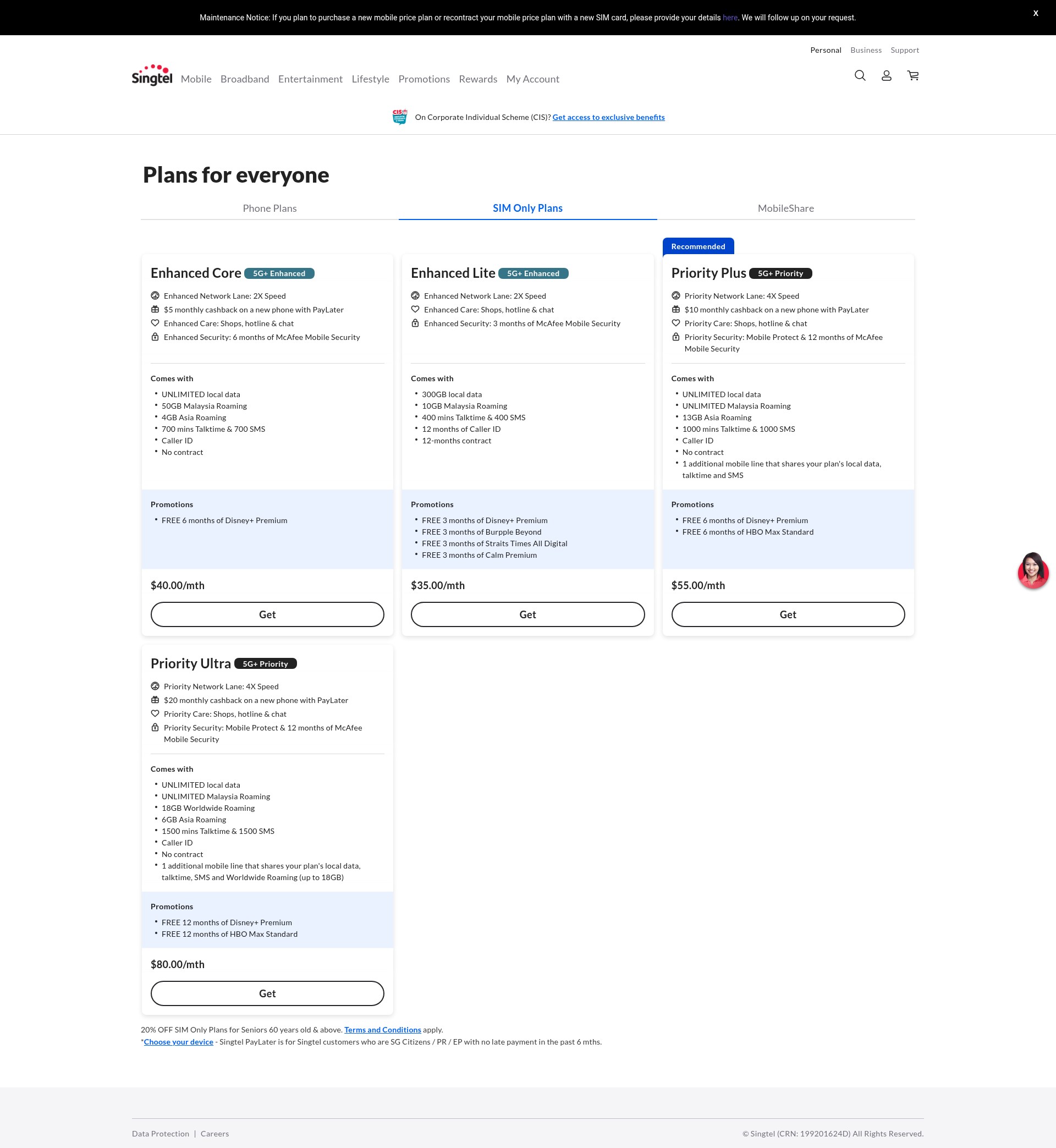Open the Lifestyle menu
Image resolution: width=1056 pixels, height=1148 pixels.
pyautogui.click(x=370, y=79)
